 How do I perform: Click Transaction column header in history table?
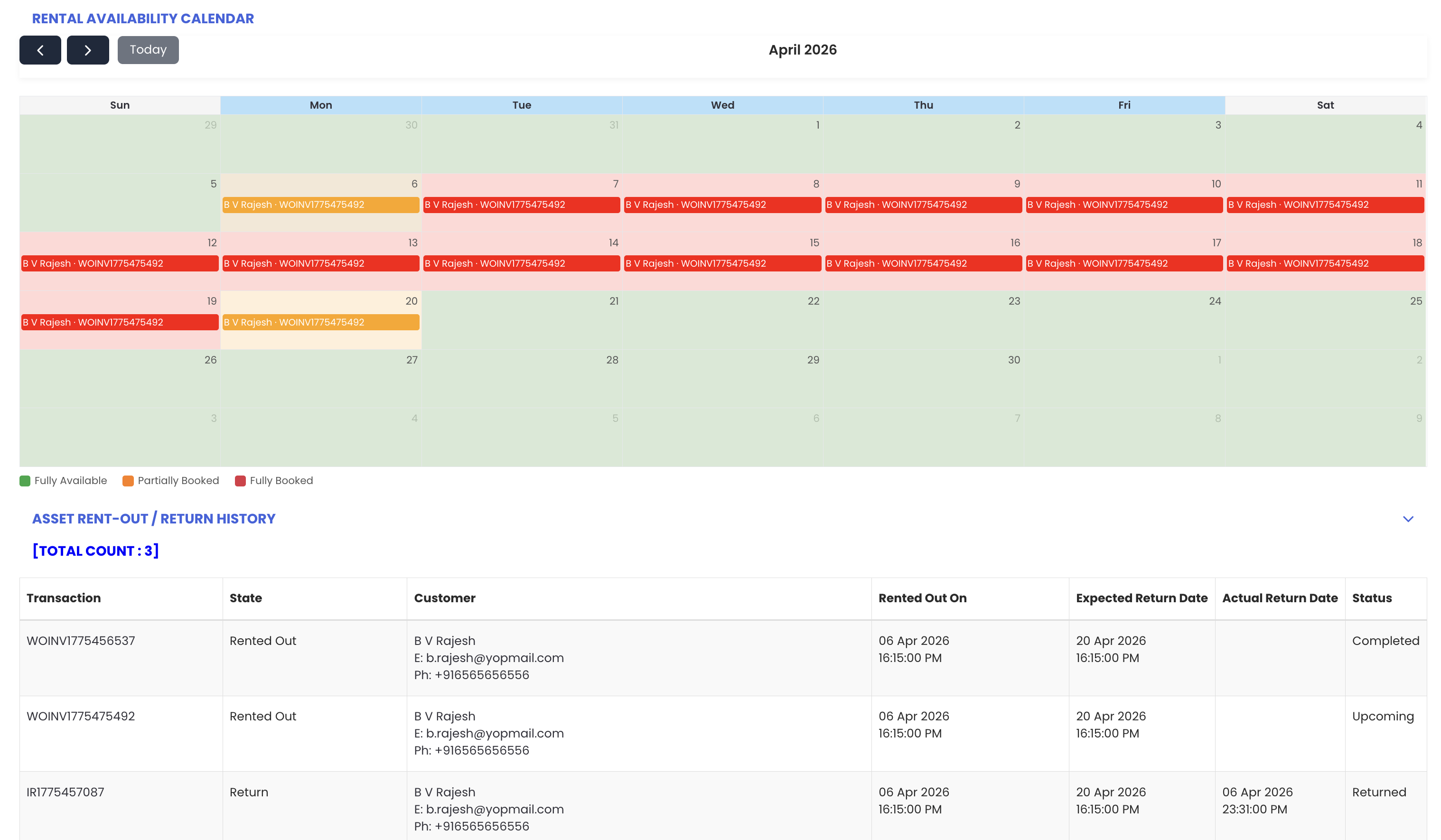point(64,598)
